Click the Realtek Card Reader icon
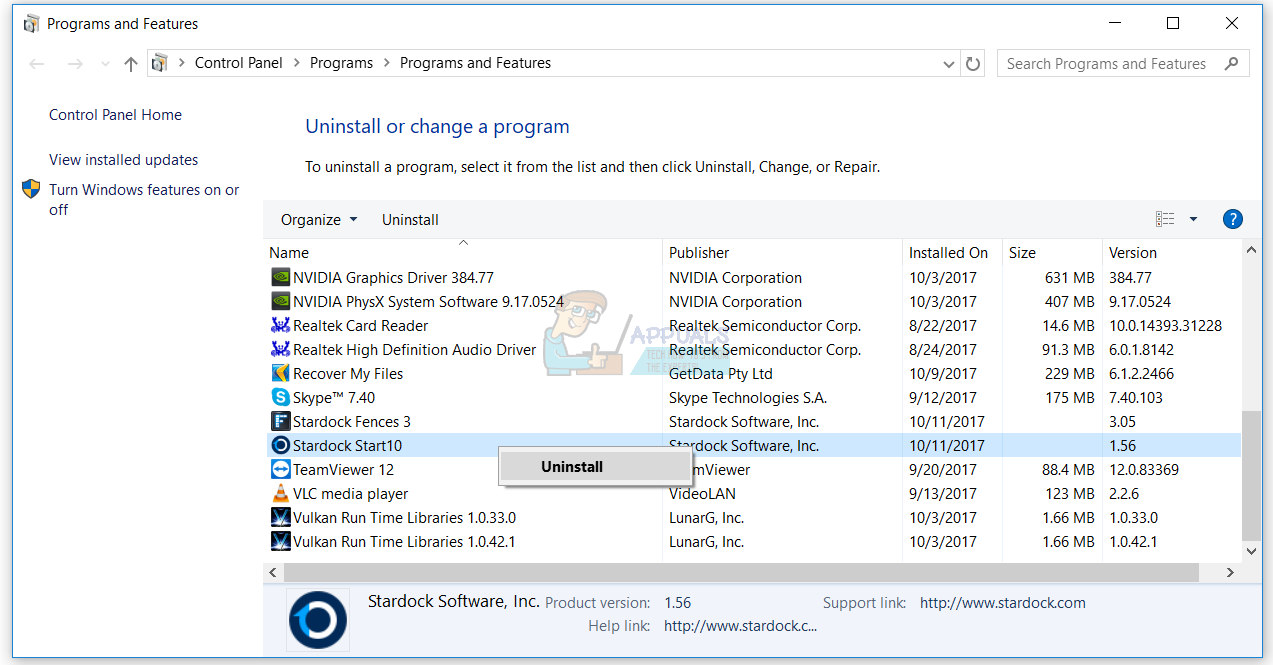Image resolution: width=1273 pixels, height=665 pixels. coord(281,326)
